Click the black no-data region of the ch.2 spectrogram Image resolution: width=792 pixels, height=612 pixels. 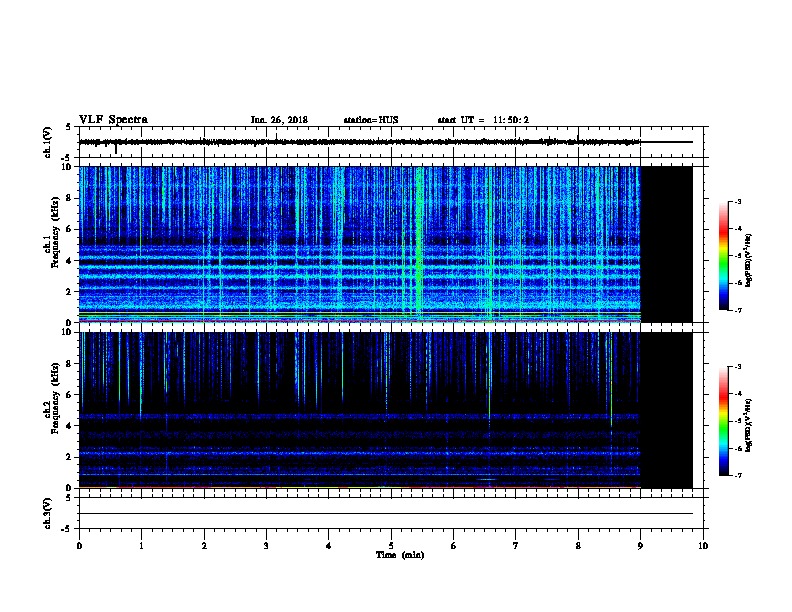(x=666, y=410)
